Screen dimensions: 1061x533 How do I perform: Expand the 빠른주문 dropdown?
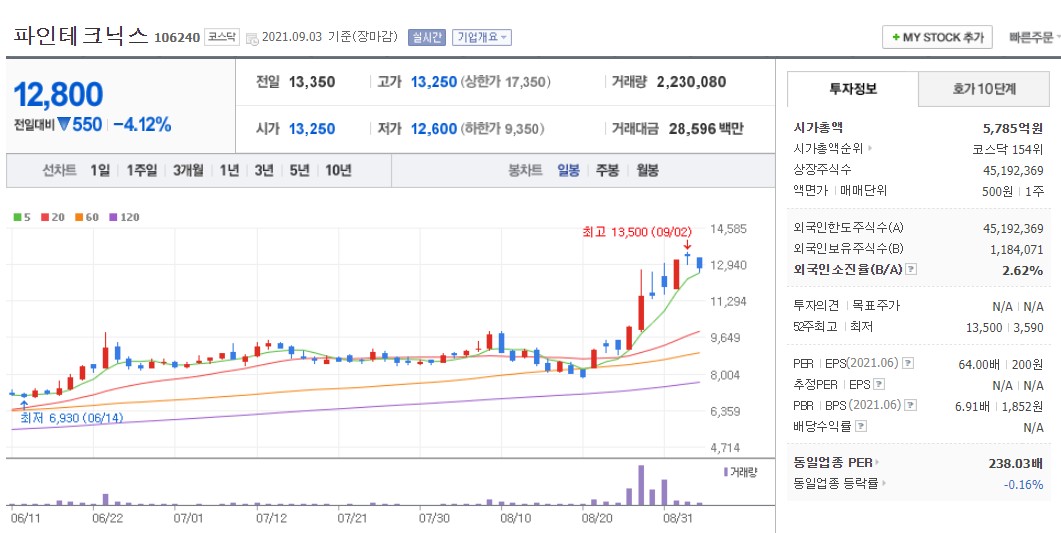(1034, 38)
